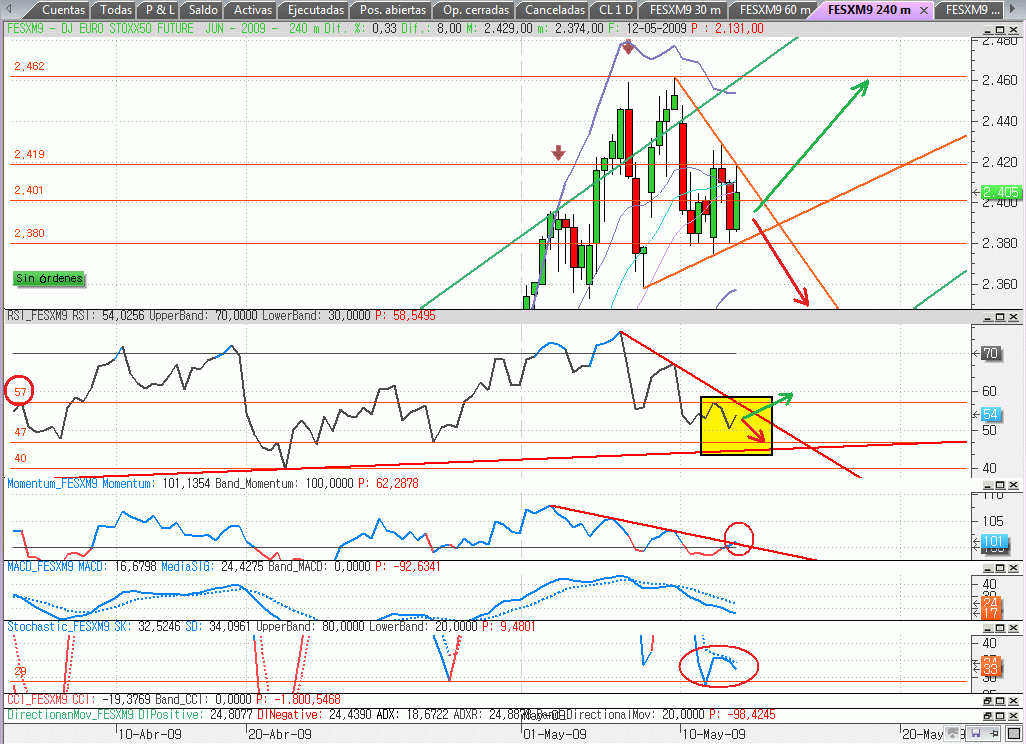
Task: Click the save layout floppy icon in the status bar
Action: pos(976,733)
